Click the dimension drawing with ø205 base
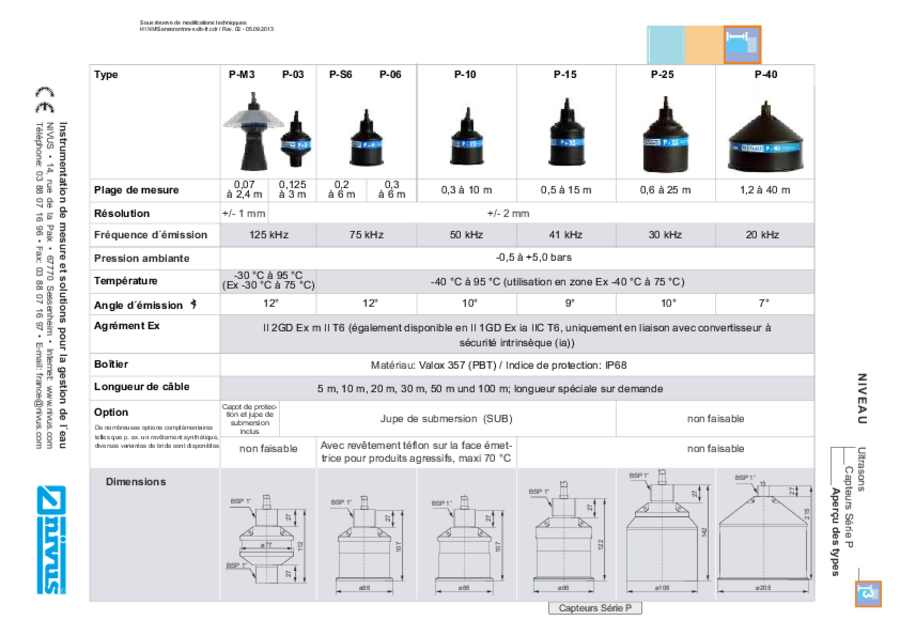 pyautogui.click(x=765, y=533)
